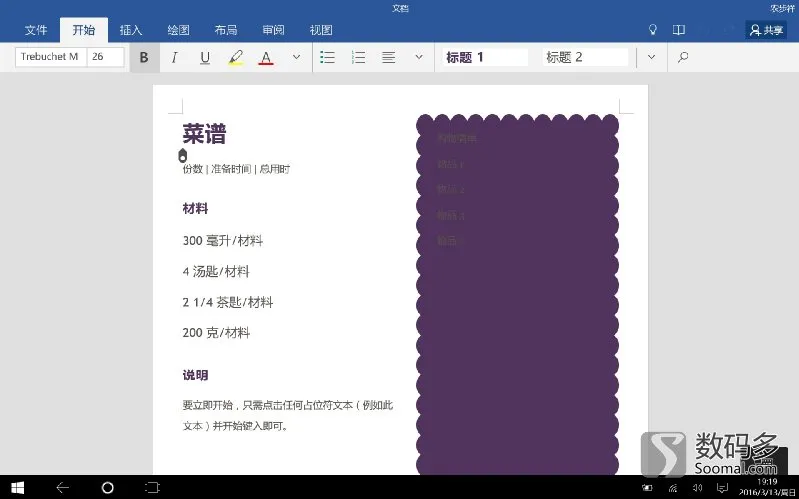Expand more paragraph options chevron
The height and width of the screenshot is (499, 799).
click(x=419, y=57)
